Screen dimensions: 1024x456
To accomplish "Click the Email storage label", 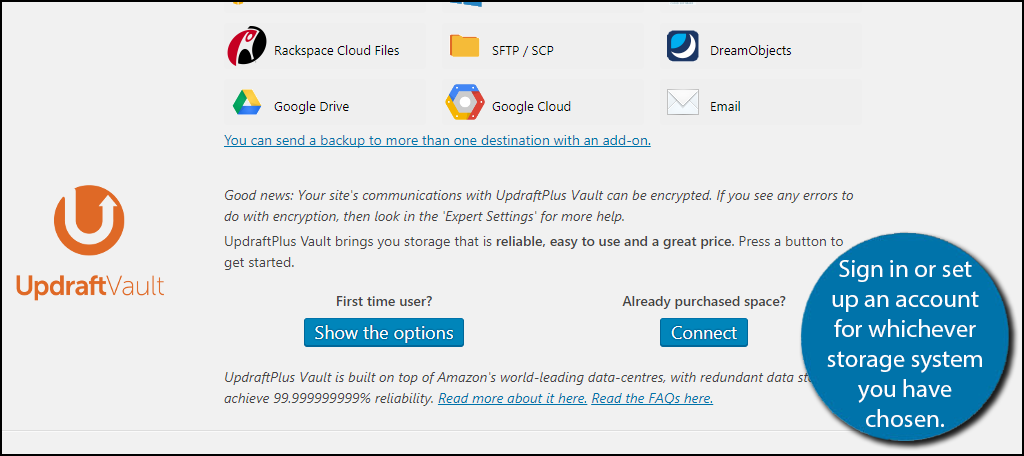I will (x=725, y=106).
